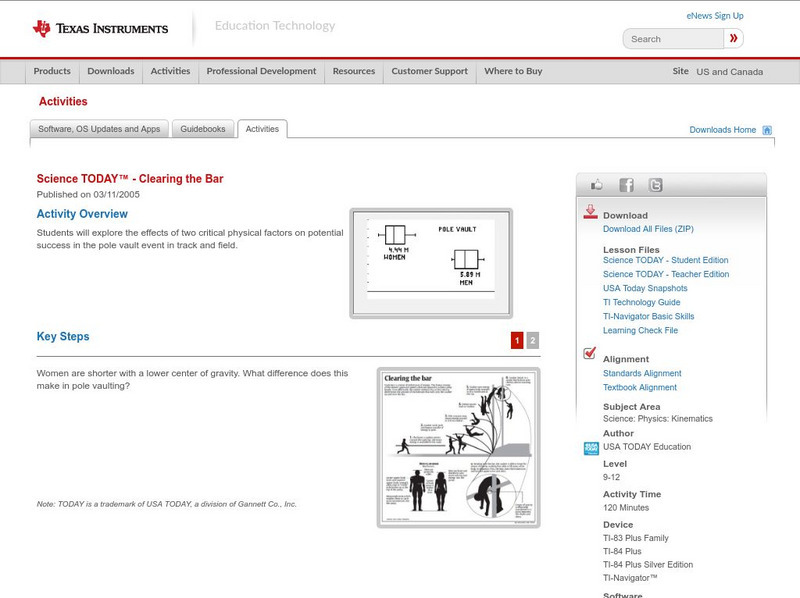Open the Downloads menu
The image size is (800, 598).
point(111,71)
